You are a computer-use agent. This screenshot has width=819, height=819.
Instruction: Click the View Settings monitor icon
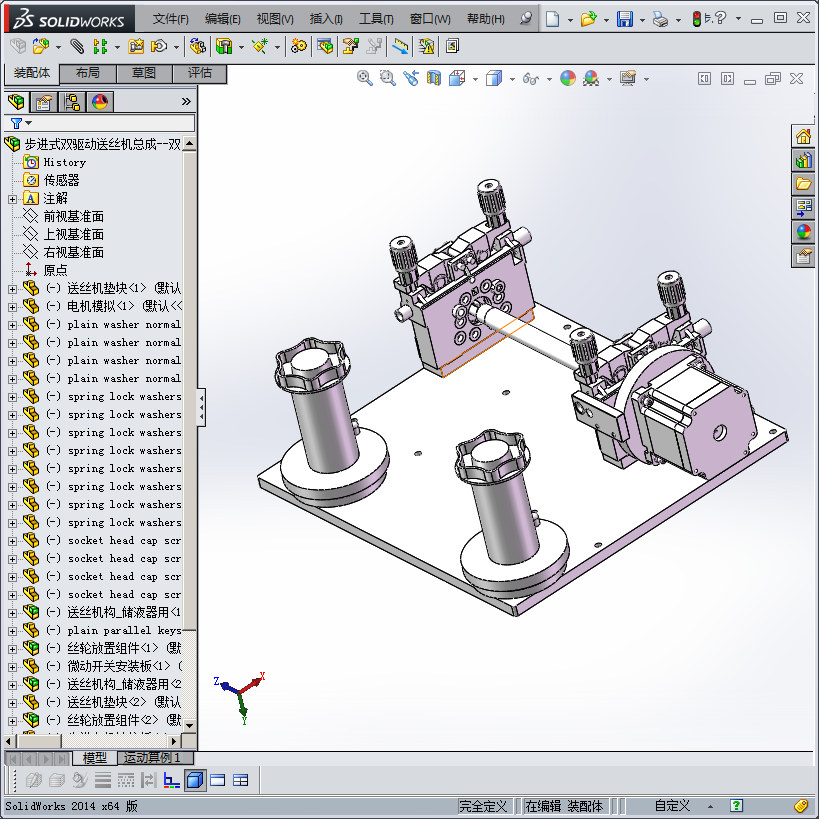click(628, 78)
